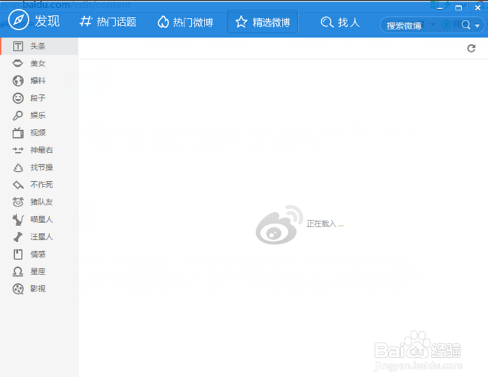Open the 找人 people search tab
Image resolution: width=488 pixels, height=377 pixels.
(x=340, y=22)
